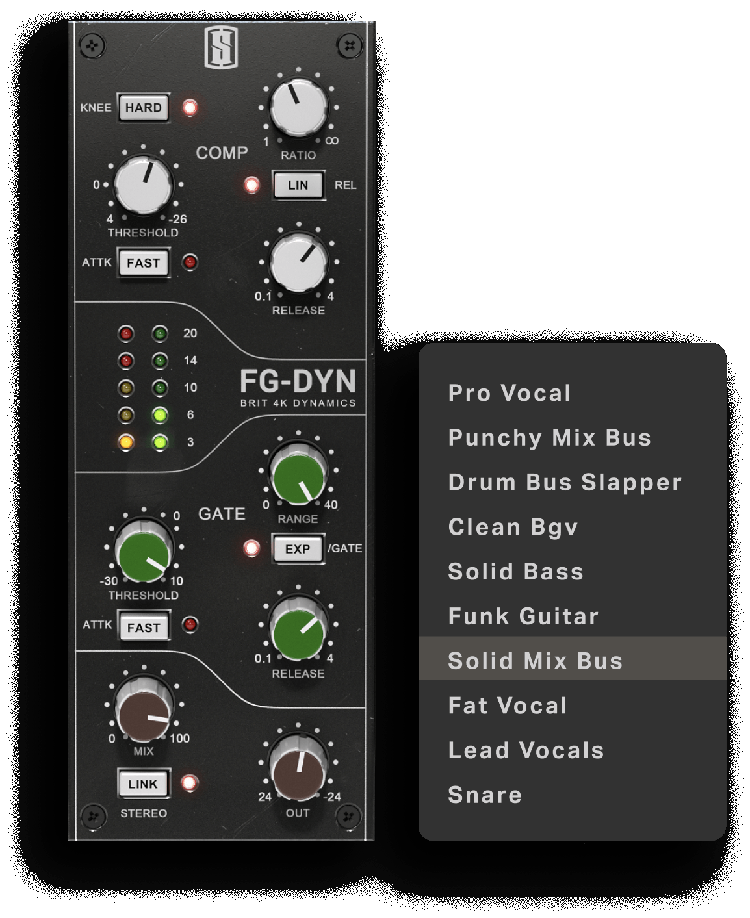The width and height of the screenshot is (750, 918).
Task: Toggle the KNEE HARD button
Action: coord(143,108)
